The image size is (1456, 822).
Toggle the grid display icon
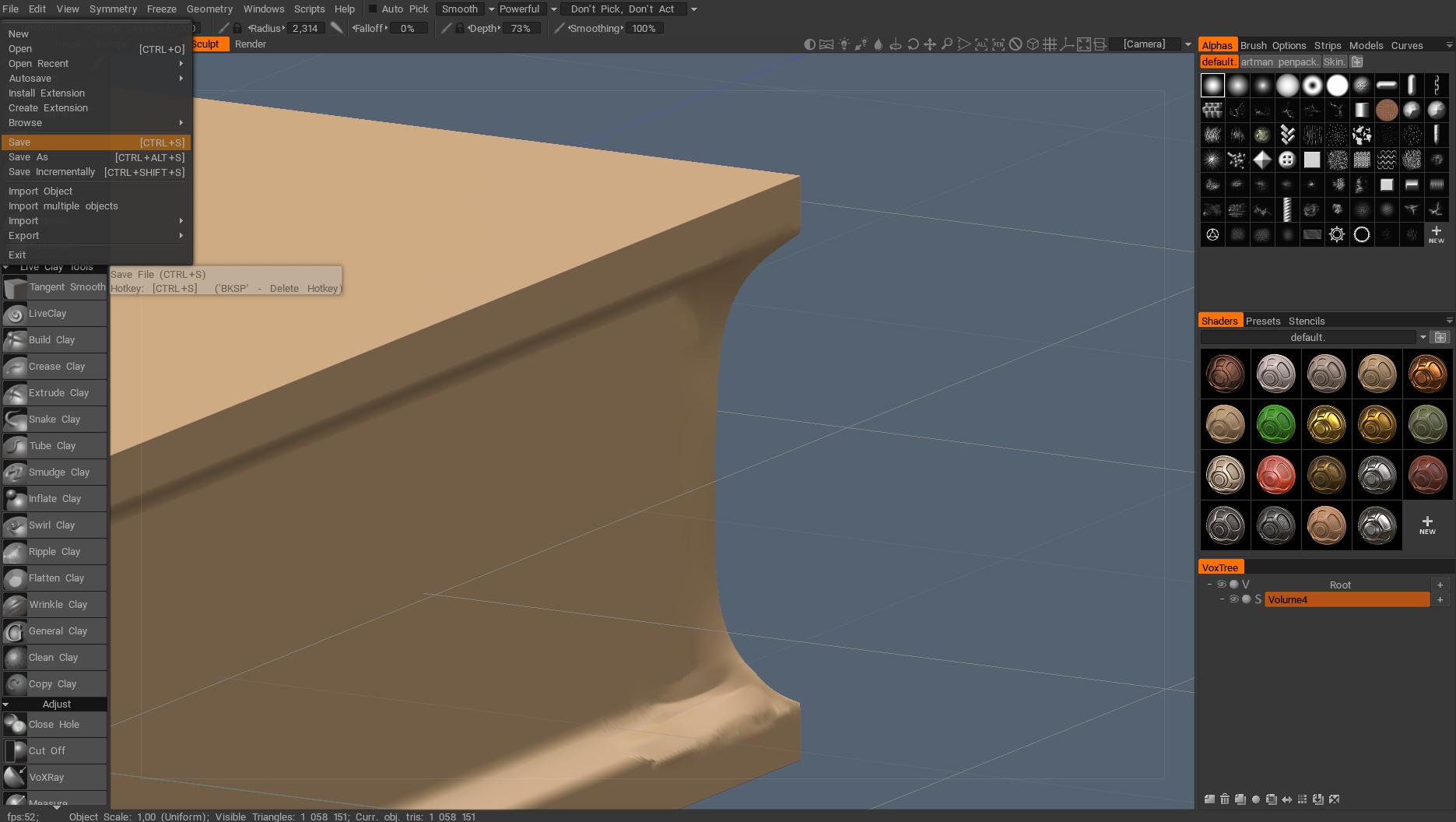(1050, 44)
